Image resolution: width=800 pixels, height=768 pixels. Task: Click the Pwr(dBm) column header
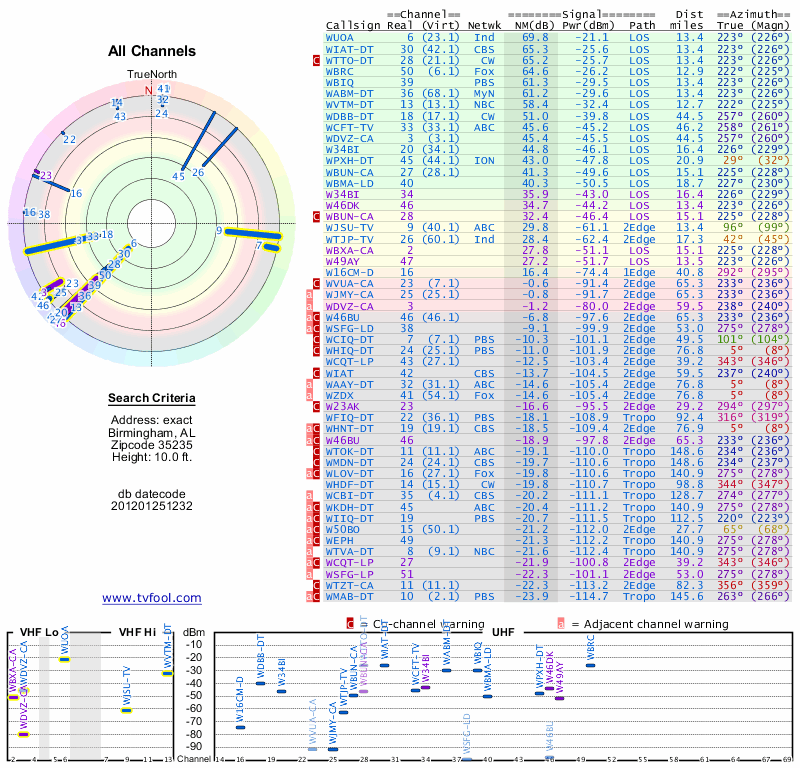588,26
